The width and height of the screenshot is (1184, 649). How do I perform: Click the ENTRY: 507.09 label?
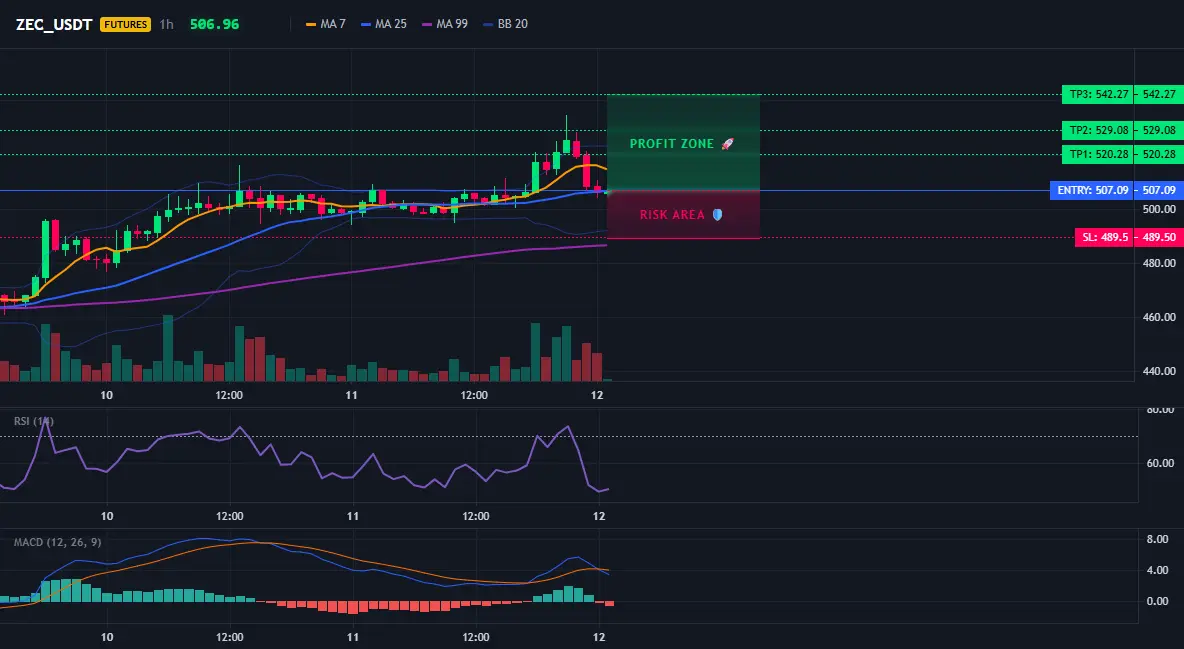1093,190
